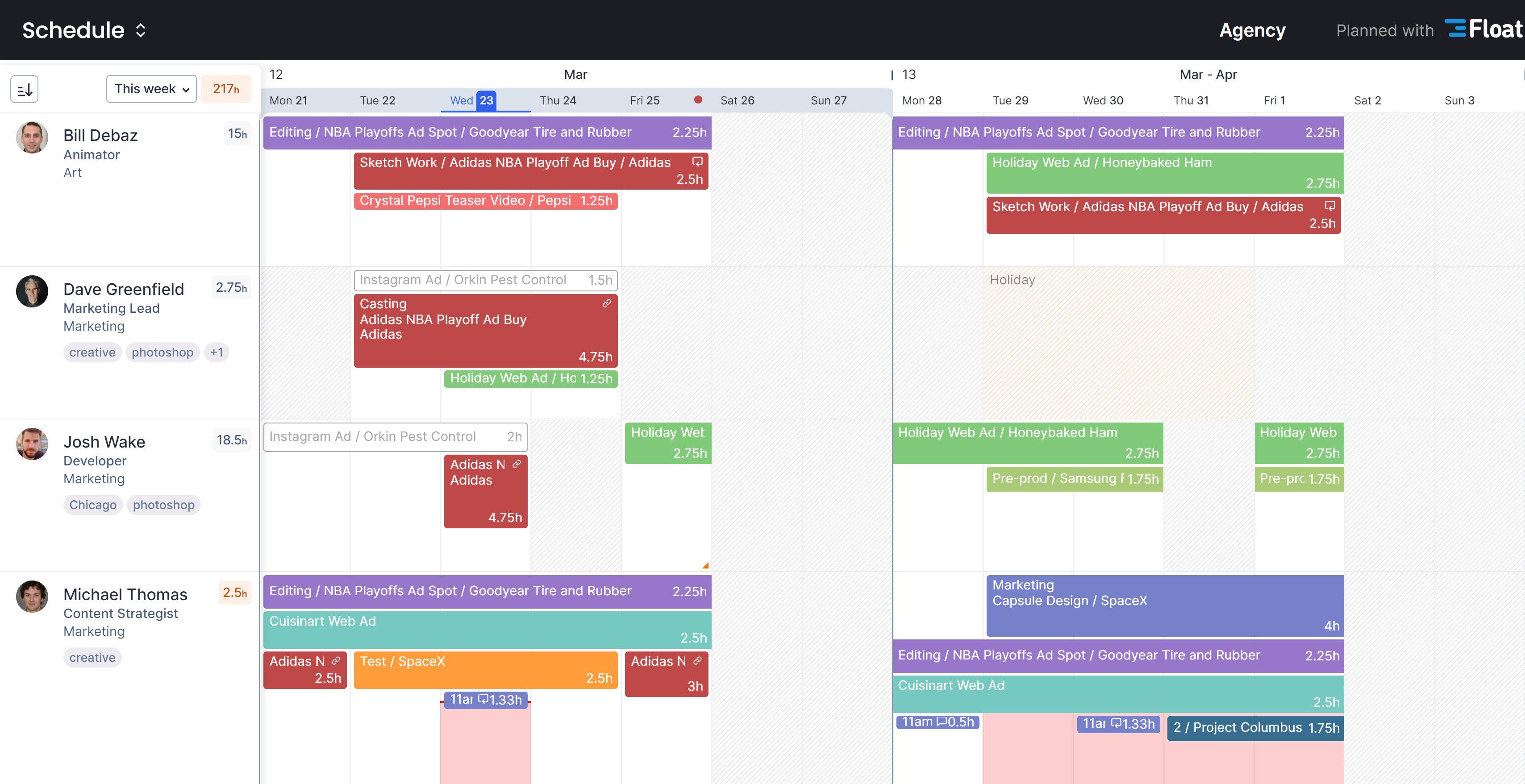Click the link icon on Michael's Friday Adidas task

(x=697, y=660)
